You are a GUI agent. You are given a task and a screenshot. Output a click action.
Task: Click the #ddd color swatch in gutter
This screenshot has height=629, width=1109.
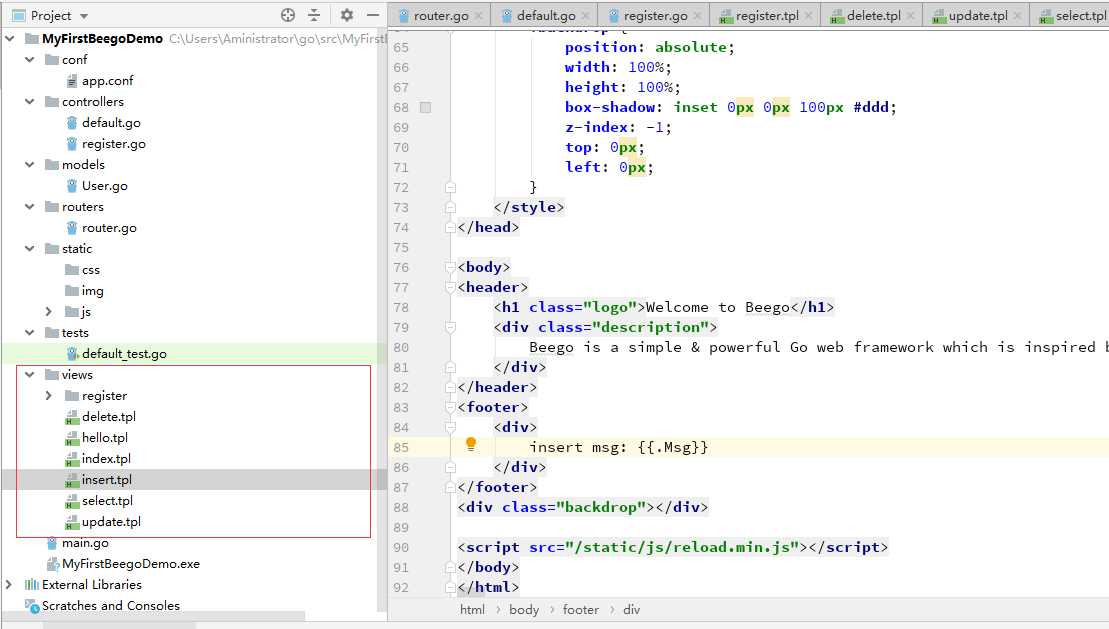pyautogui.click(x=425, y=108)
